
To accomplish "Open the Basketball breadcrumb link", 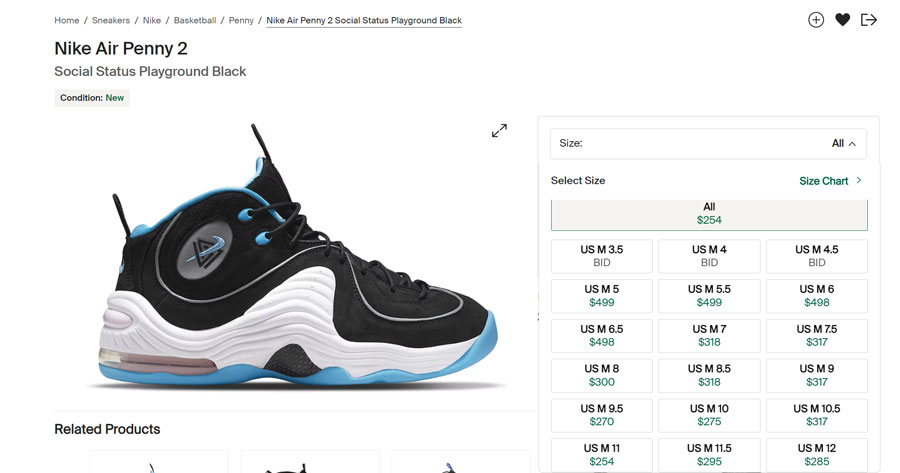I will [x=195, y=20].
